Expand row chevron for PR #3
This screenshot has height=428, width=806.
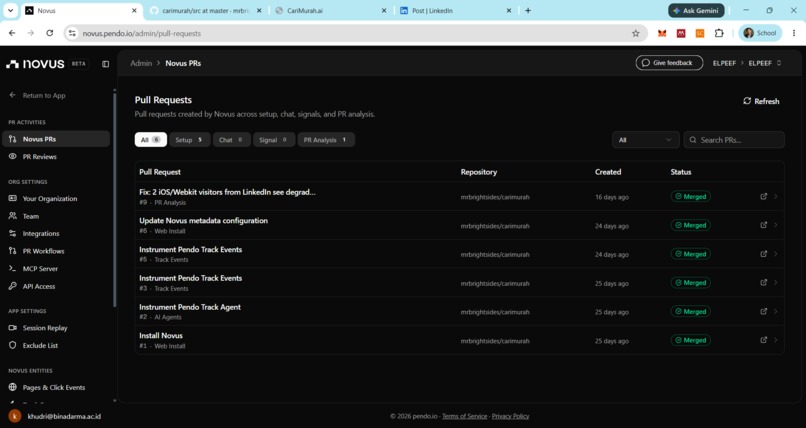pyautogui.click(x=776, y=283)
